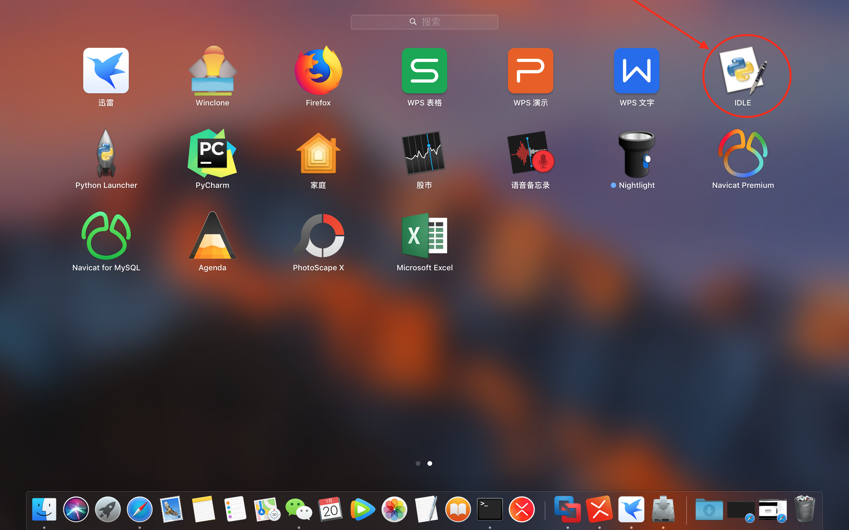Open Mail stamp icon in dock
Screen dimensions: 849x530
(172, 509)
